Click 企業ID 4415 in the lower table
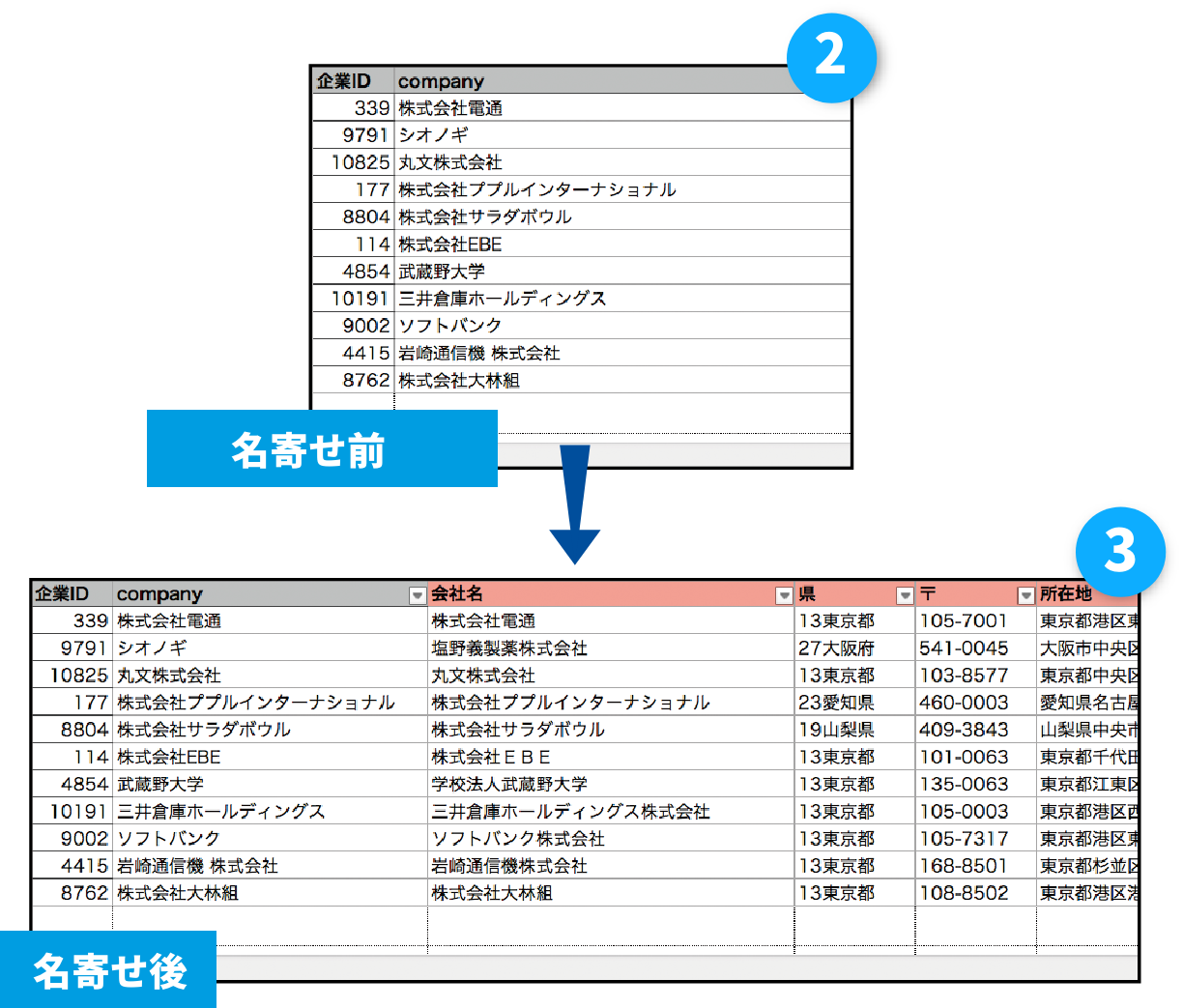Image resolution: width=1183 pixels, height=1008 pixels. click(x=73, y=866)
